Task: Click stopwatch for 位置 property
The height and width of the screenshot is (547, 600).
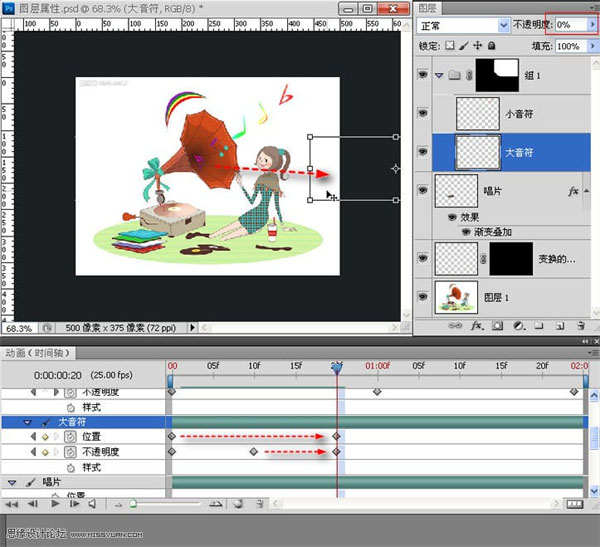Action: tap(70, 437)
